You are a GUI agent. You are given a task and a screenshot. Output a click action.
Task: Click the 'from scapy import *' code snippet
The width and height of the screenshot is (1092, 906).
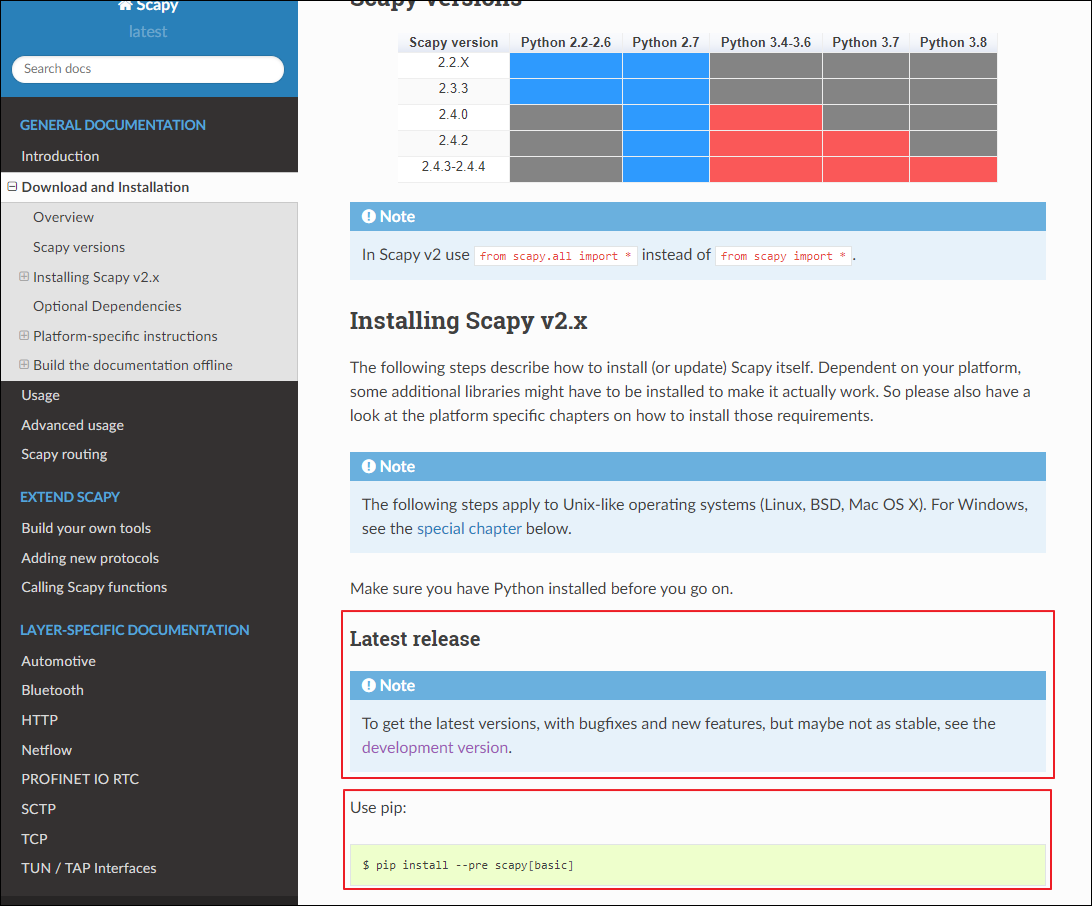[x=783, y=256]
